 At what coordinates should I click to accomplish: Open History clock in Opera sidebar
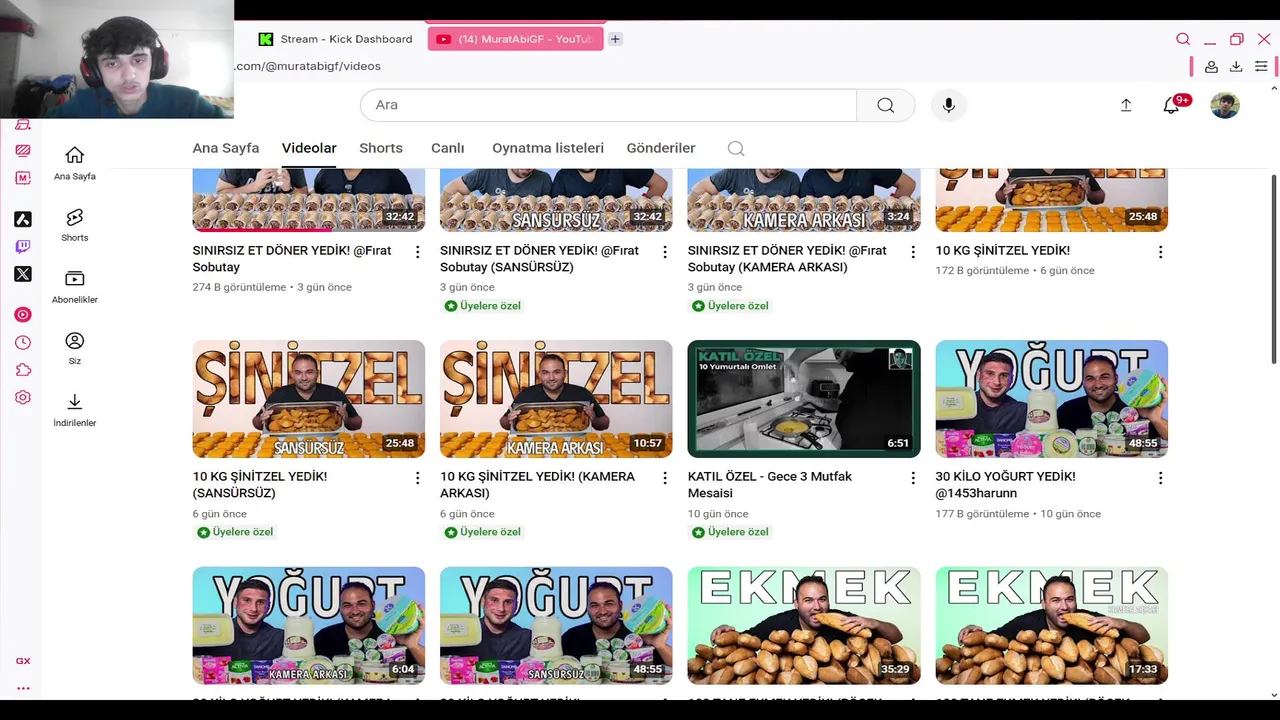tap(23, 342)
